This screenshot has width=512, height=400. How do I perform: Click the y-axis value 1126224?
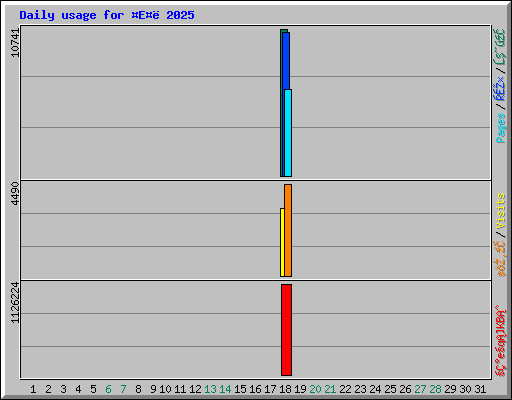tap(15, 303)
